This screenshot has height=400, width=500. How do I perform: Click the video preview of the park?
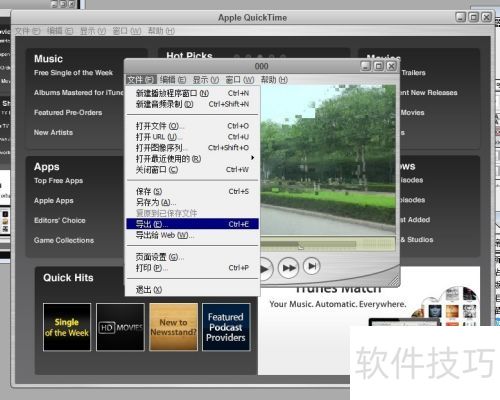(x=328, y=159)
